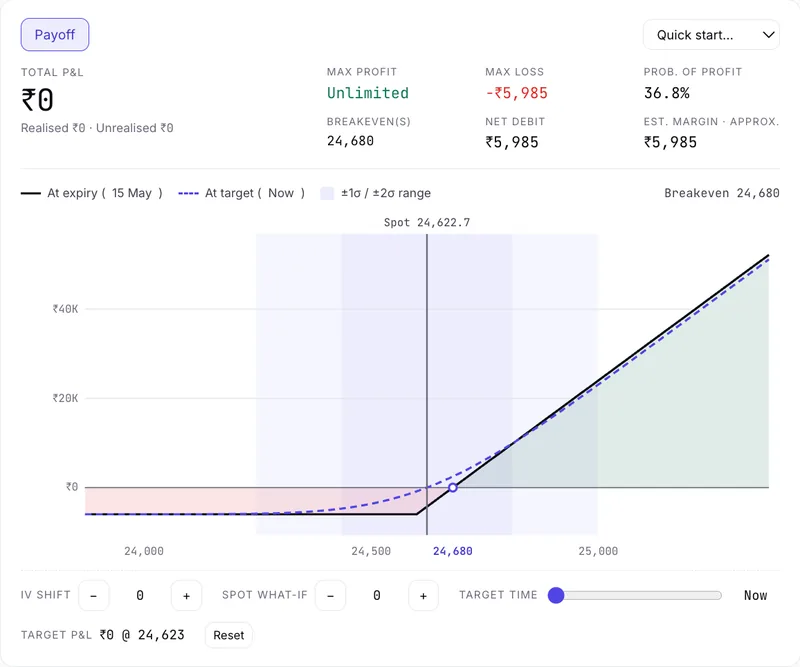Increase spot what-if with plus button
The height and width of the screenshot is (667, 800).
[x=423, y=596]
